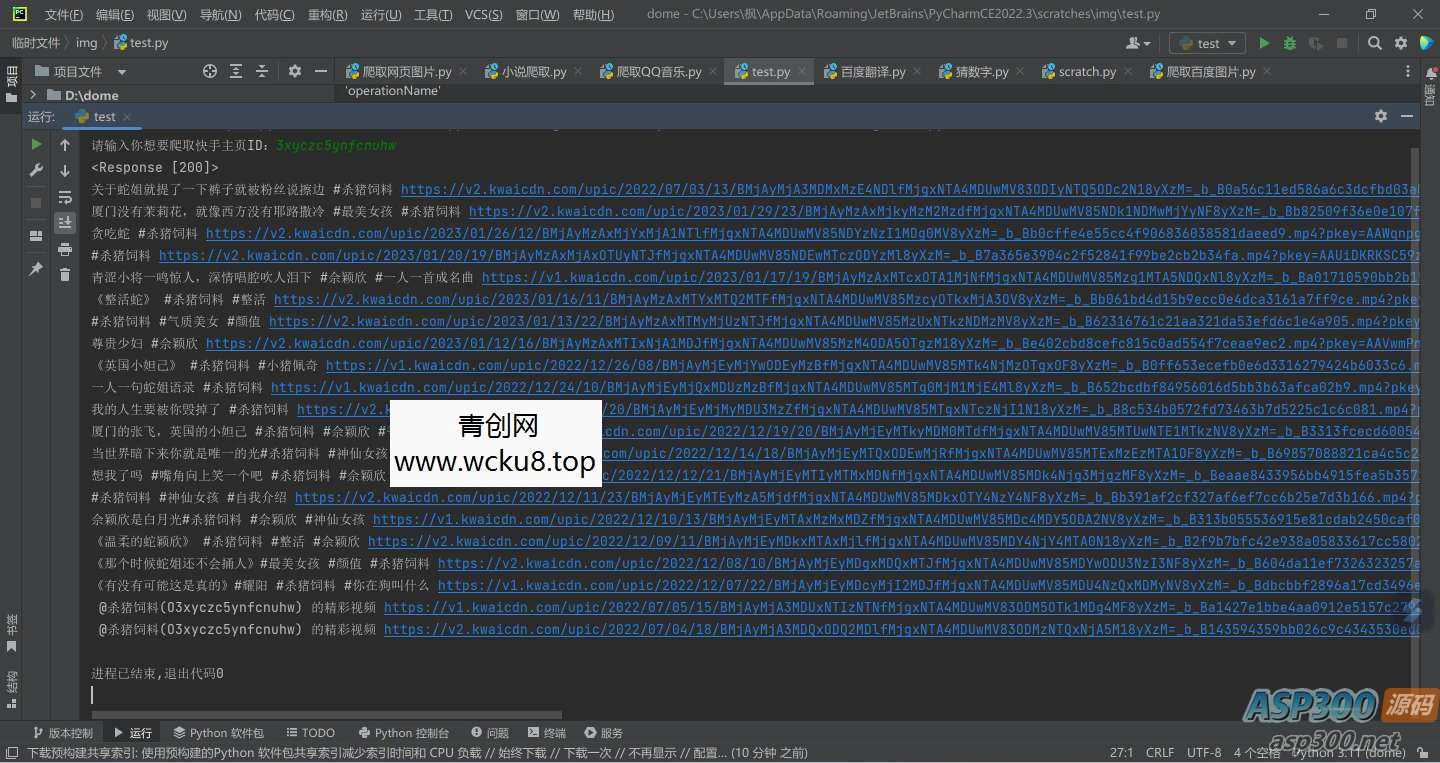
Task: Open the 问题 tool window
Action: tap(489, 732)
